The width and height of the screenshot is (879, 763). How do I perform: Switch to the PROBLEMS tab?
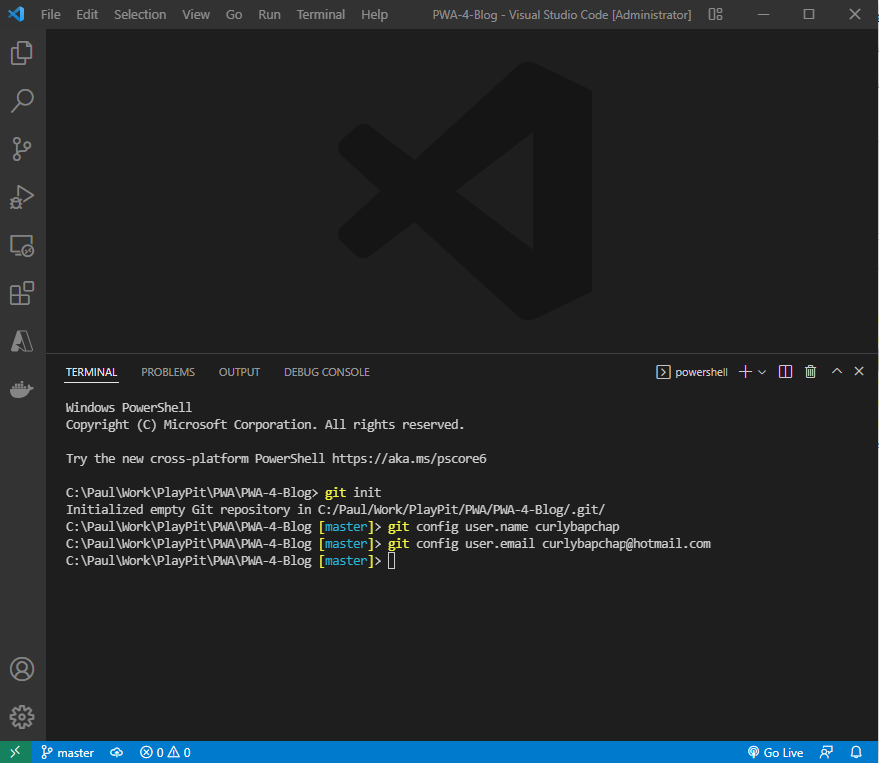[167, 371]
